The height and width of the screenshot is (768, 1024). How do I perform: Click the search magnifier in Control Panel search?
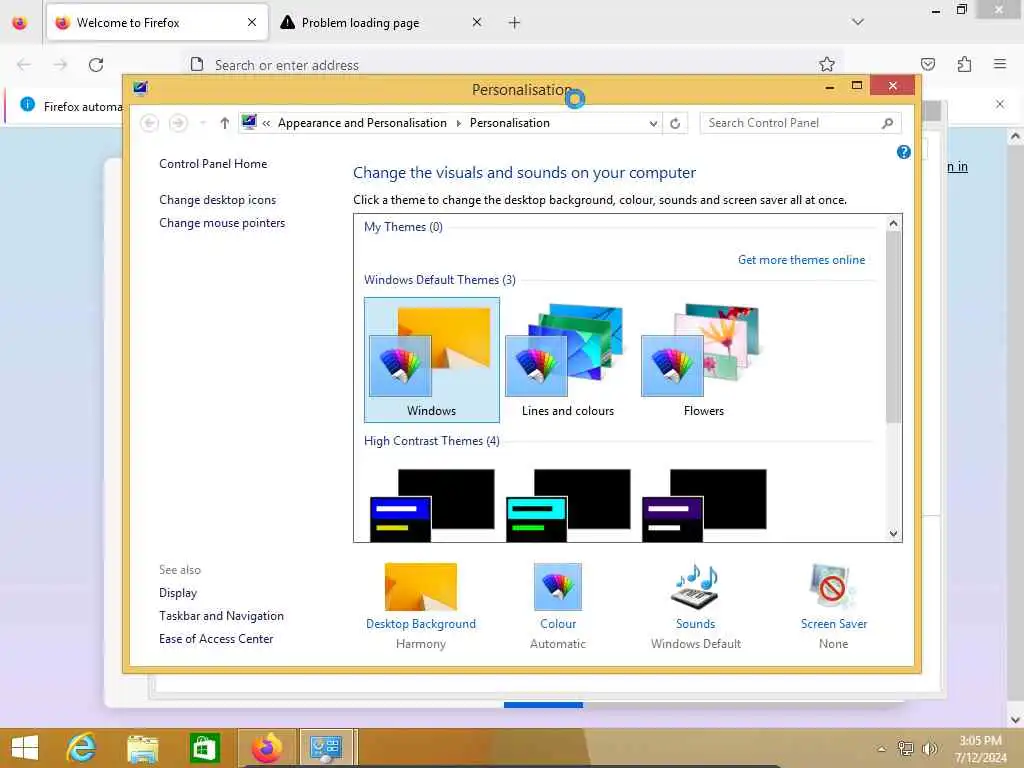pyautogui.click(x=887, y=123)
